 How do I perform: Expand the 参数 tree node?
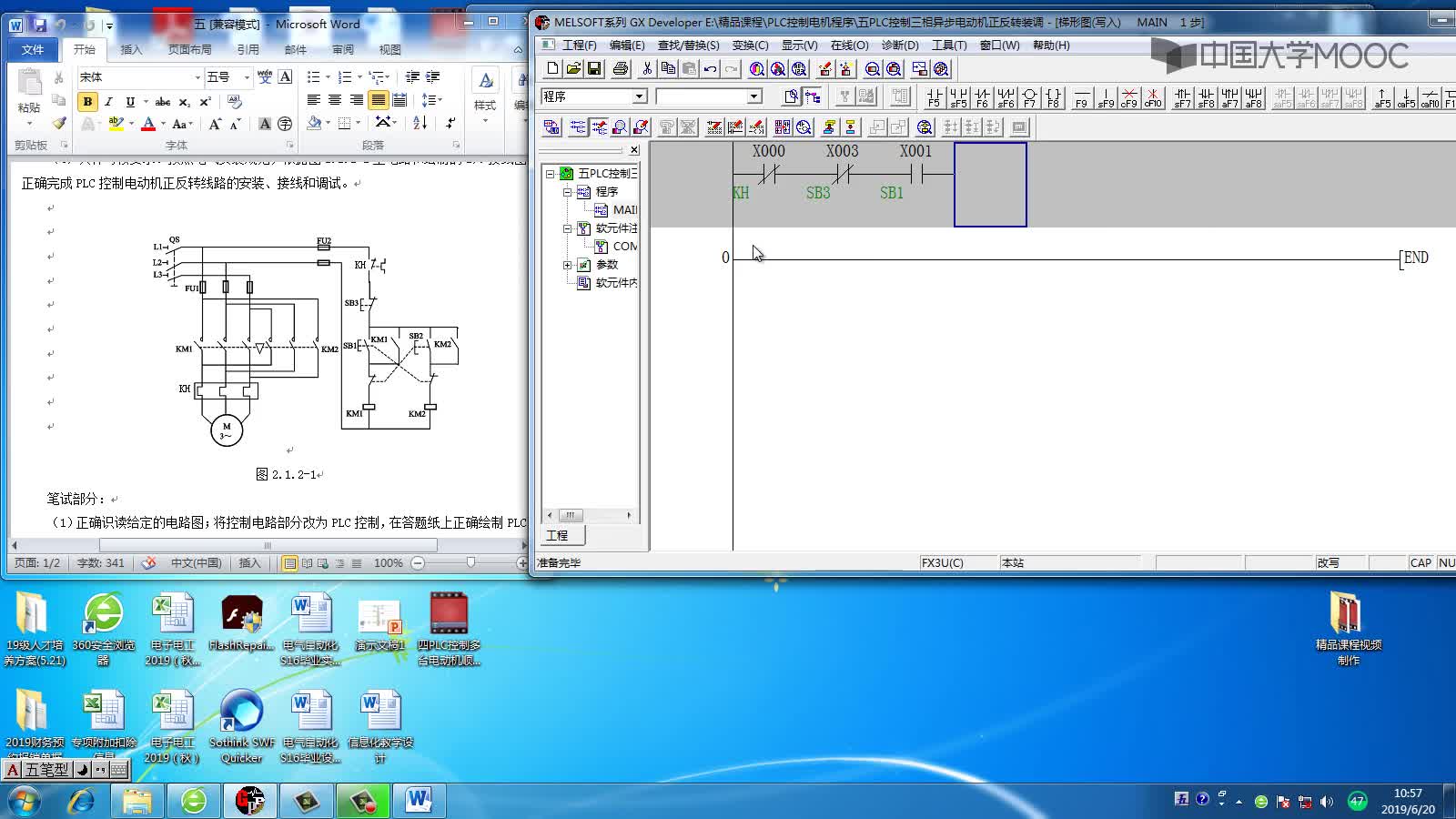click(x=567, y=265)
